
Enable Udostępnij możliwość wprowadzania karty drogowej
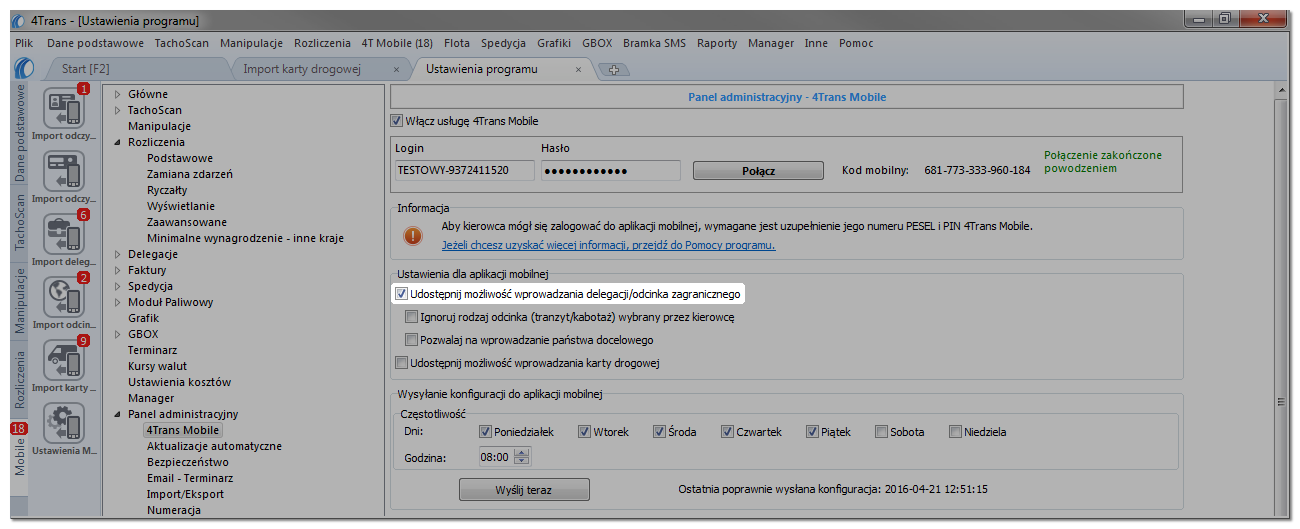[x=402, y=363]
